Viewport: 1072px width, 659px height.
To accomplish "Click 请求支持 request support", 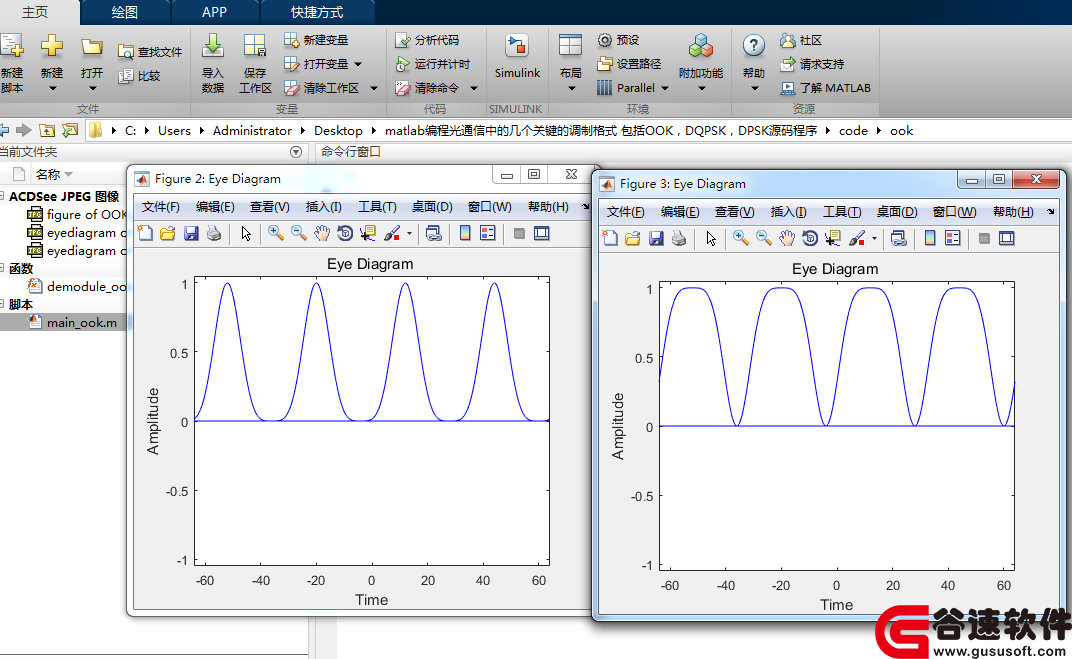I will click(812, 64).
